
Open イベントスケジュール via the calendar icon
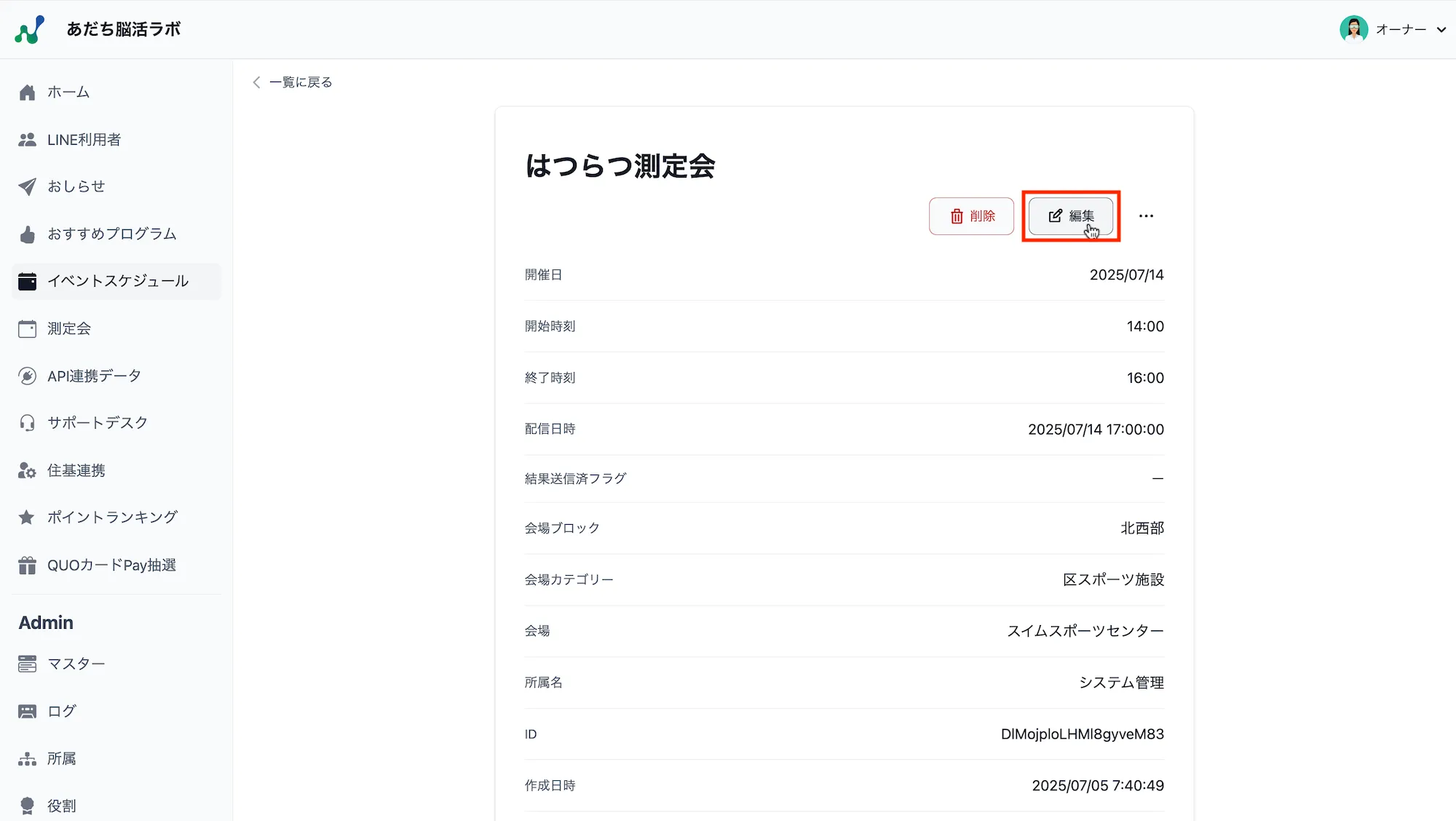pos(27,281)
